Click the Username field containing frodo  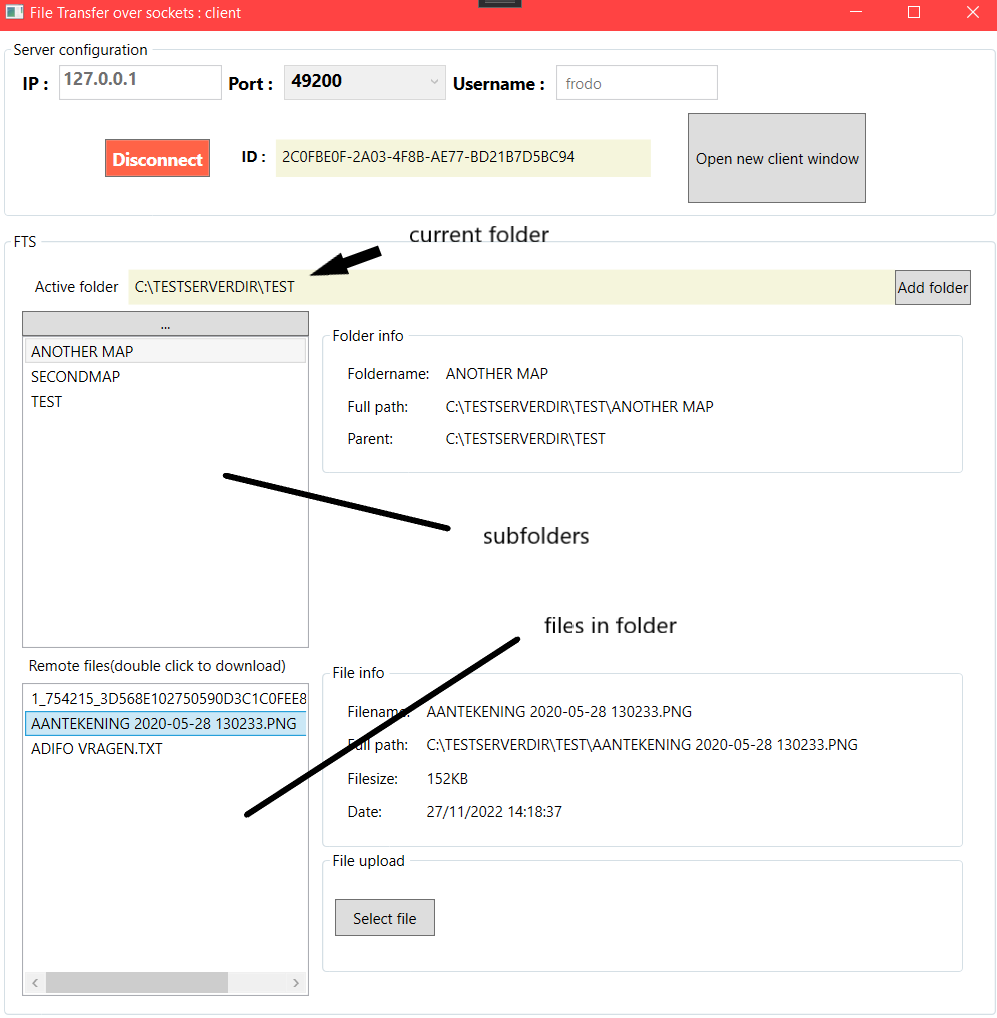point(636,82)
